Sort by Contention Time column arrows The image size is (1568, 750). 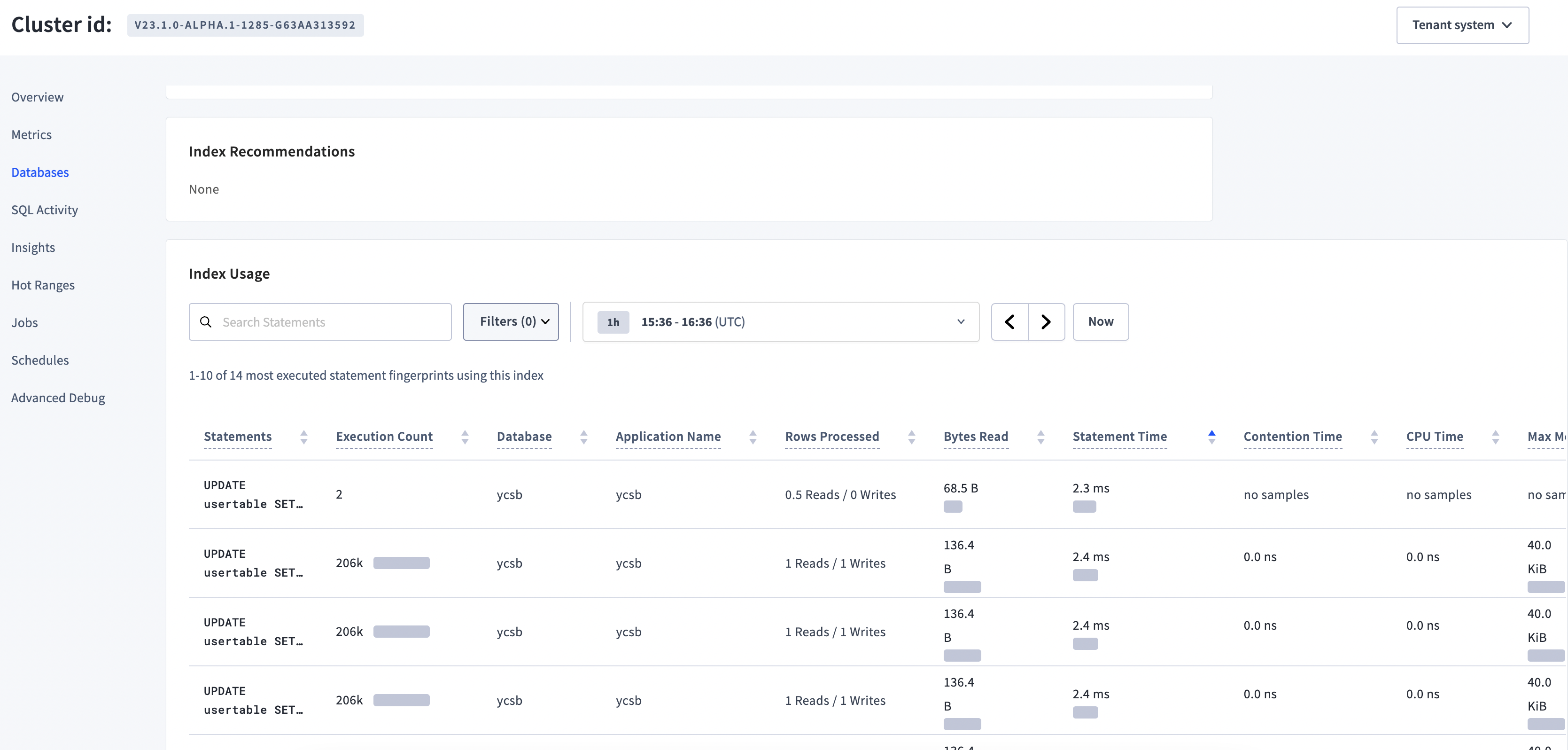[x=1374, y=437]
